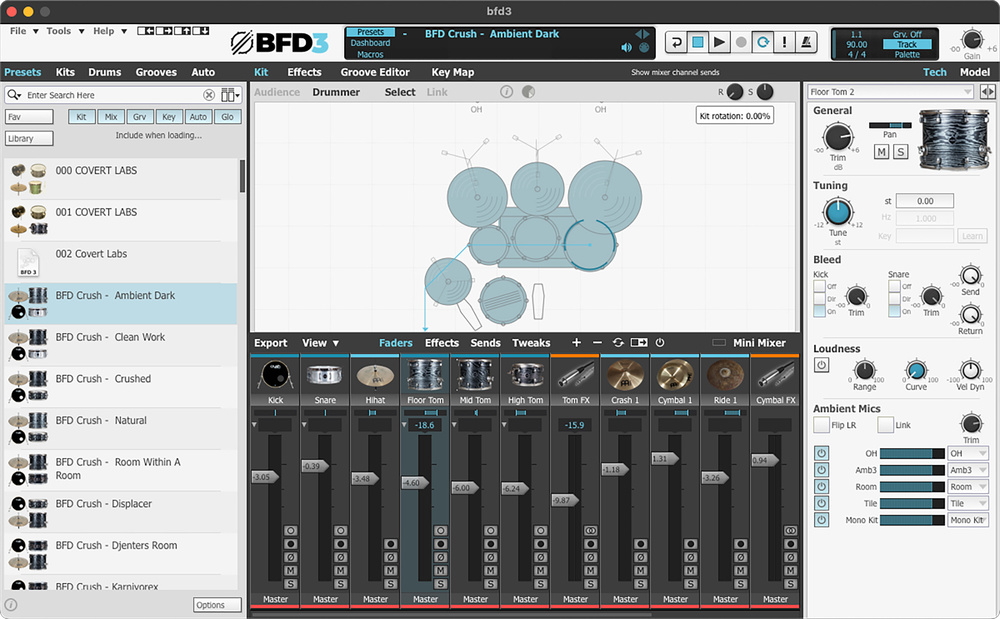This screenshot has width=1000, height=619.
Task: Enable the Flip LR checkbox
Action: click(x=821, y=425)
